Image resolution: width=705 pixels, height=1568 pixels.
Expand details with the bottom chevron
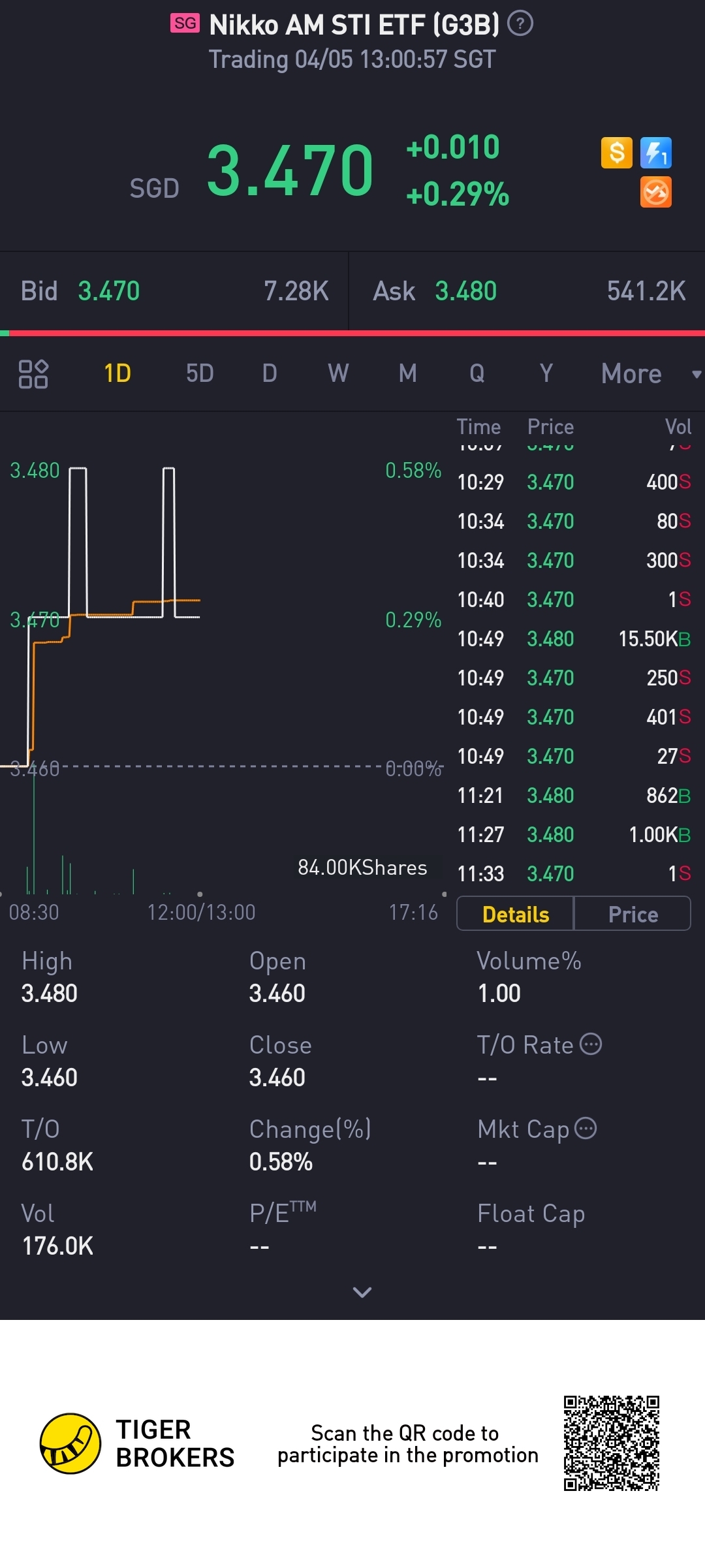362,1293
